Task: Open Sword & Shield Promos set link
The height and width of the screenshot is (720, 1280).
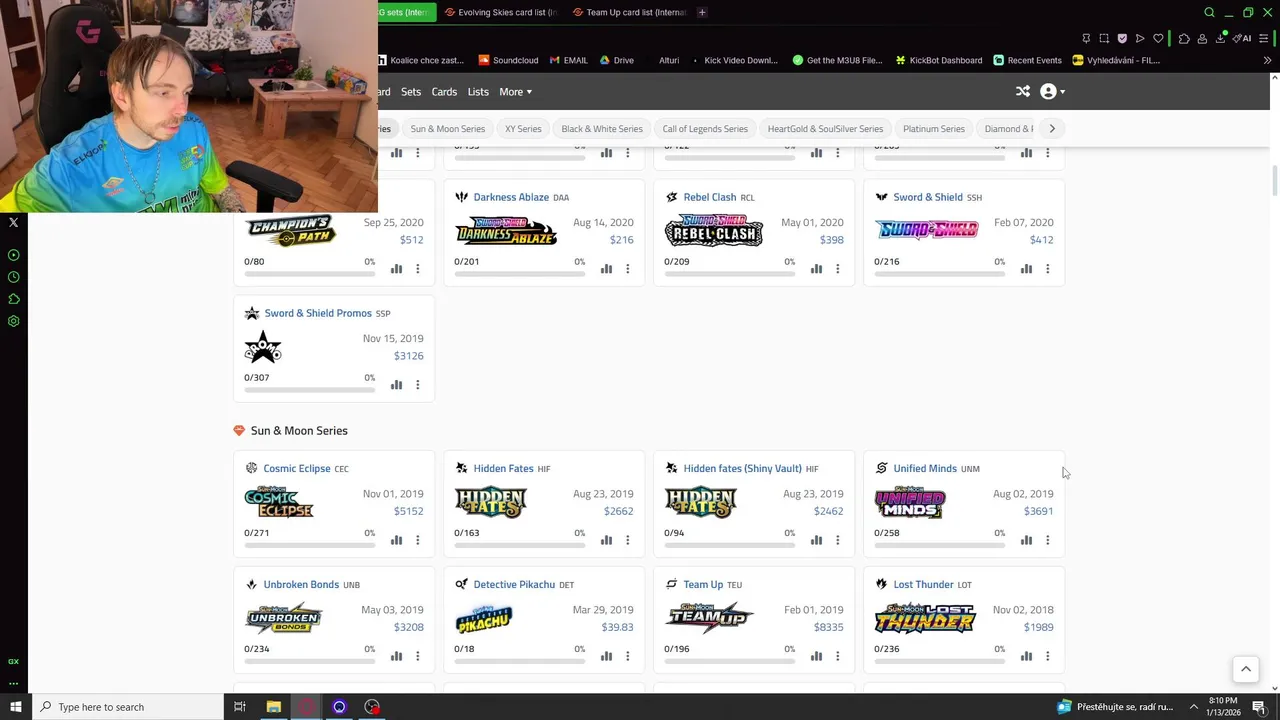Action: [318, 314]
